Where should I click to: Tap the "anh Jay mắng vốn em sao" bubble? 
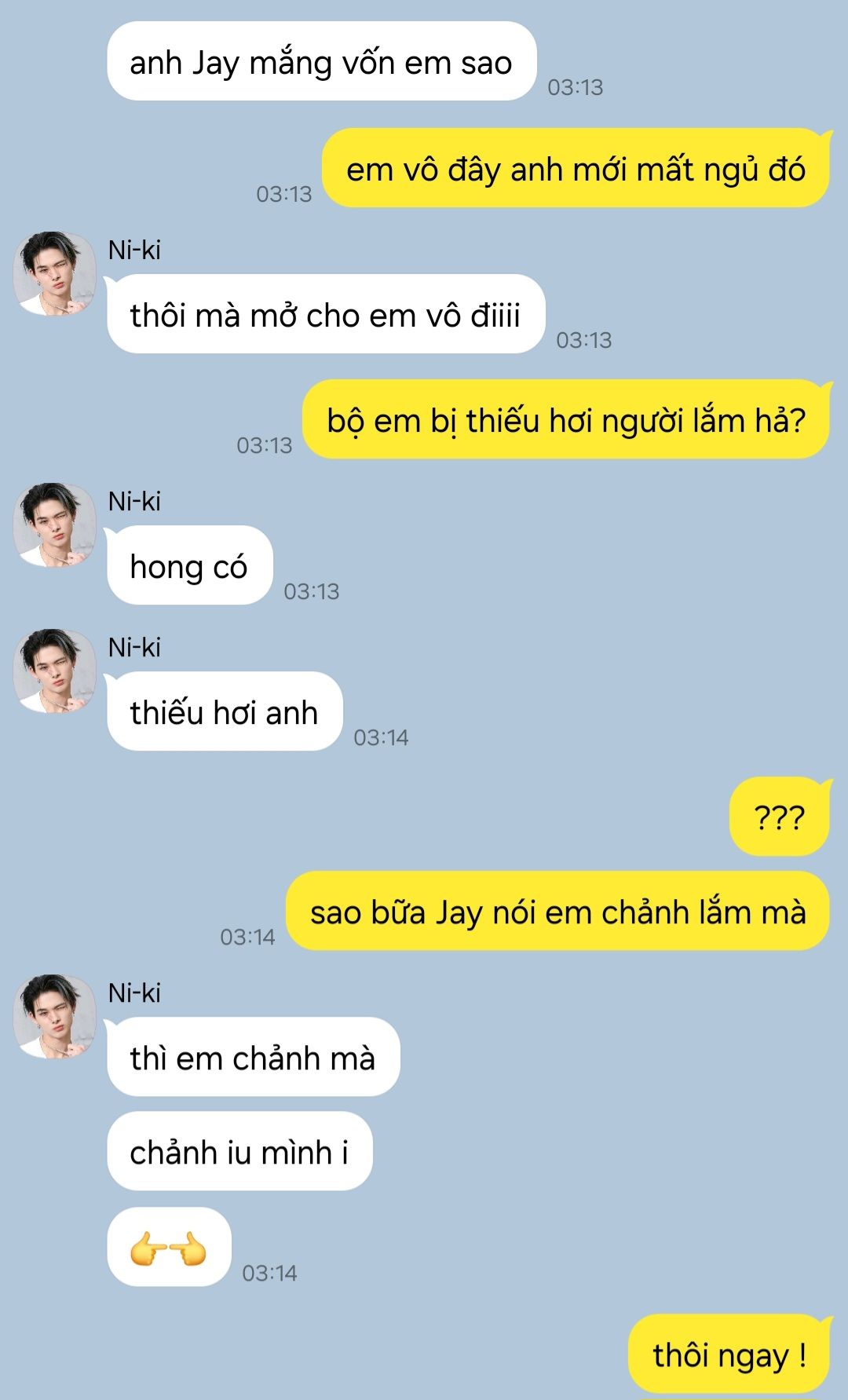point(321,61)
